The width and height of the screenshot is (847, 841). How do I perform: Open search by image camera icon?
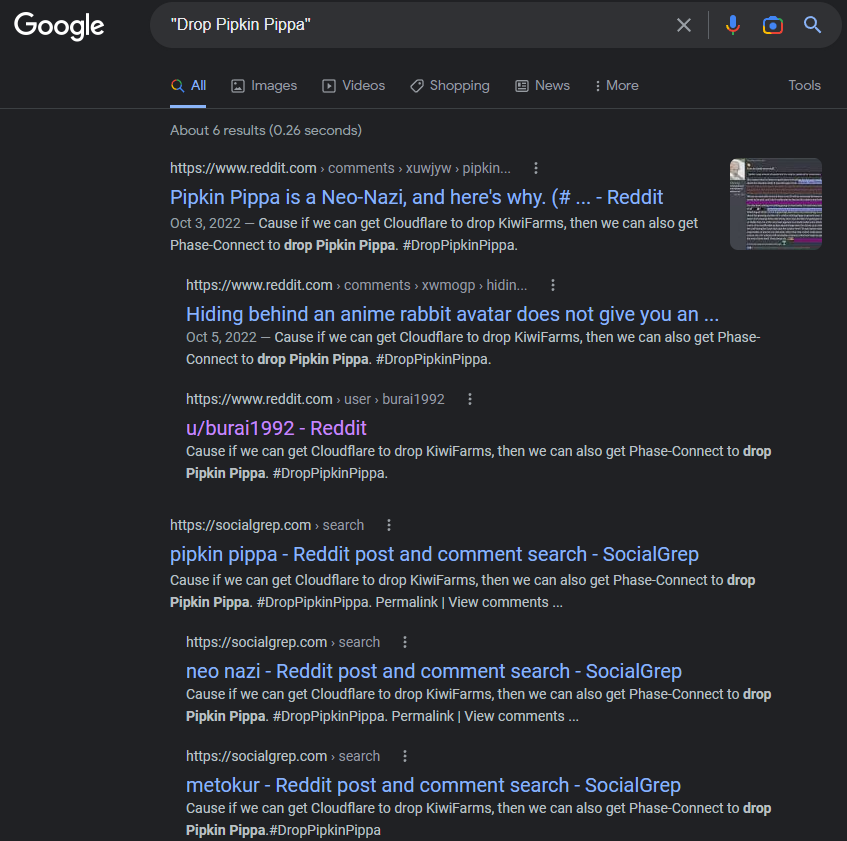click(x=772, y=25)
